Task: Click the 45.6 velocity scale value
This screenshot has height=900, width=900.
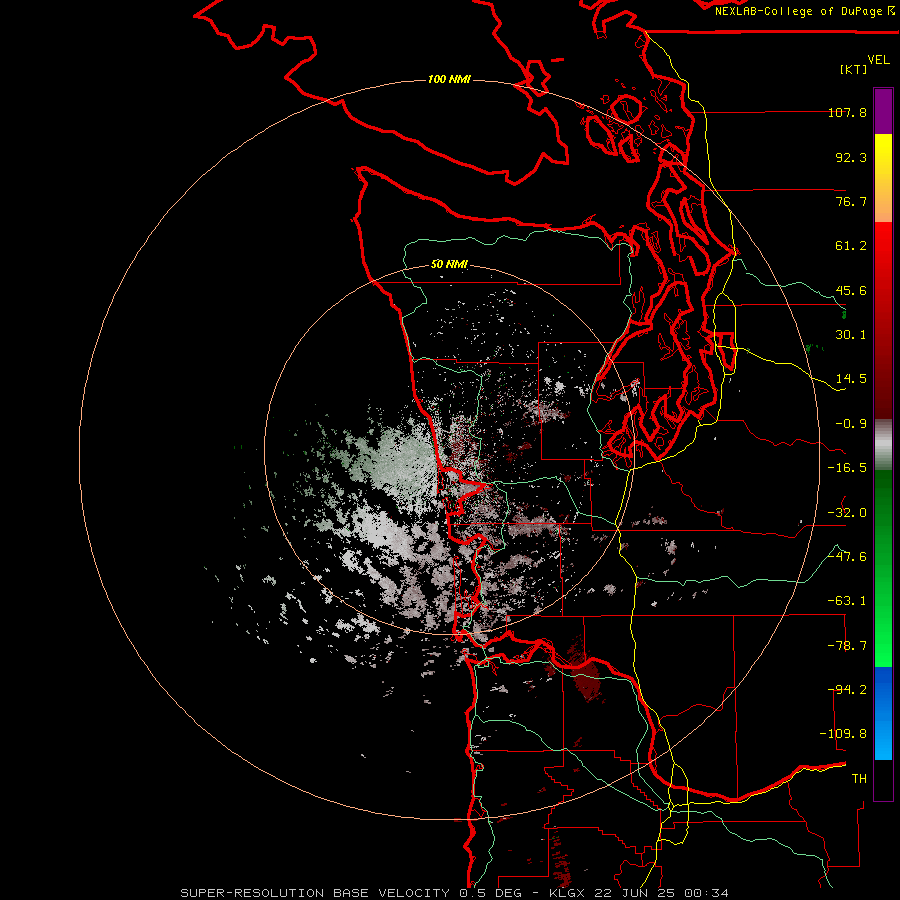Action: point(851,290)
